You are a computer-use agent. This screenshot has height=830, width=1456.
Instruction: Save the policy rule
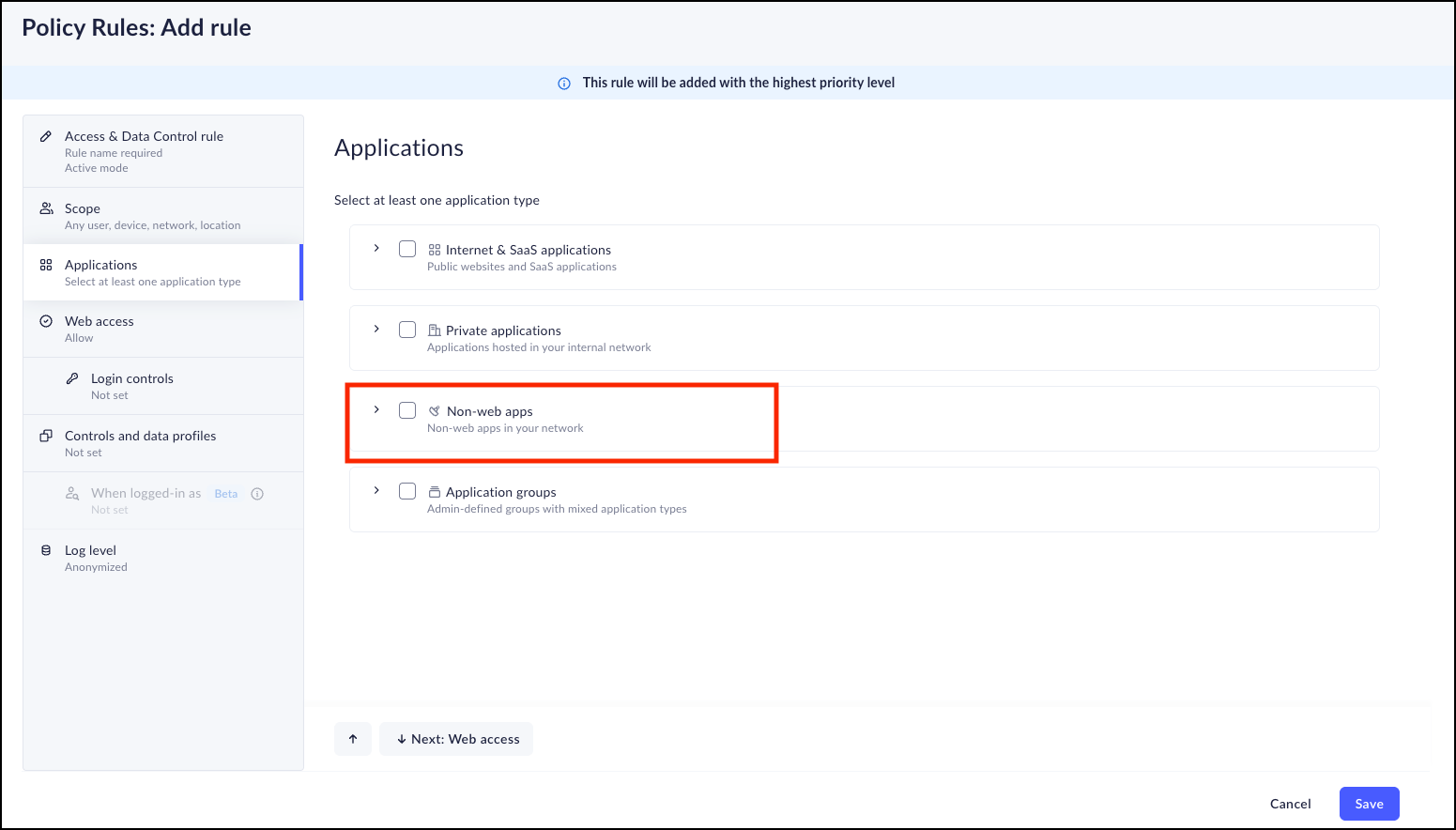tap(1369, 804)
